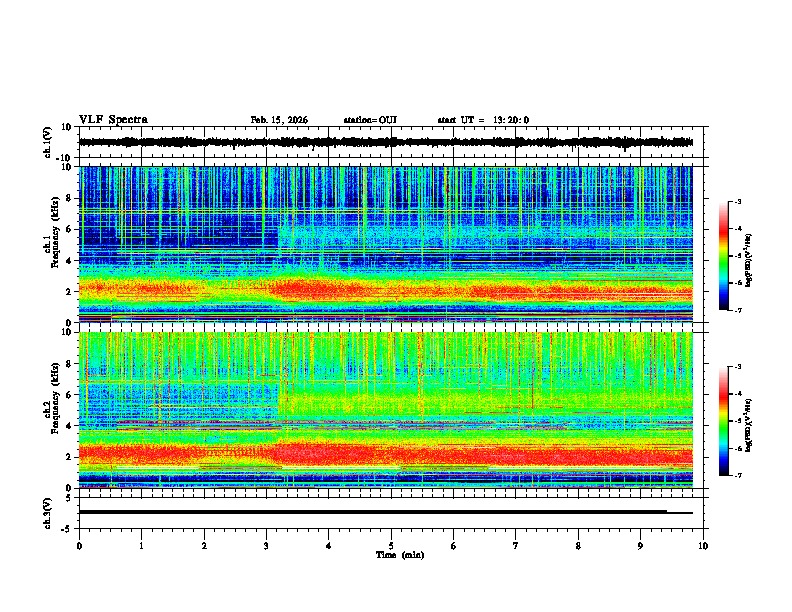
Task: Click the ch.1 waveform trace panel
Action: coord(391,142)
